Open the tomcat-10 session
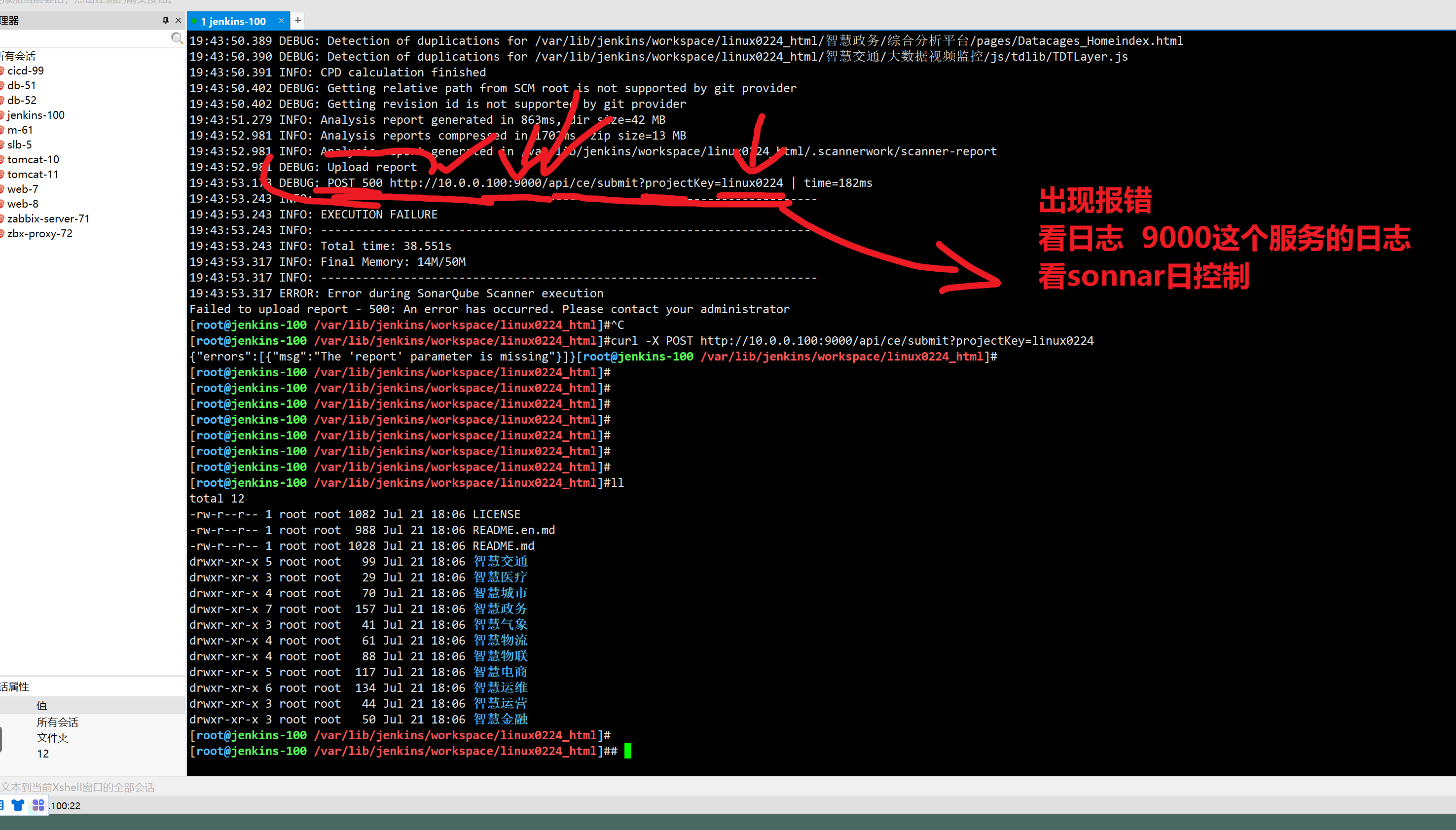This screenshot has width=1456, height=830. [x=33, y=160]
